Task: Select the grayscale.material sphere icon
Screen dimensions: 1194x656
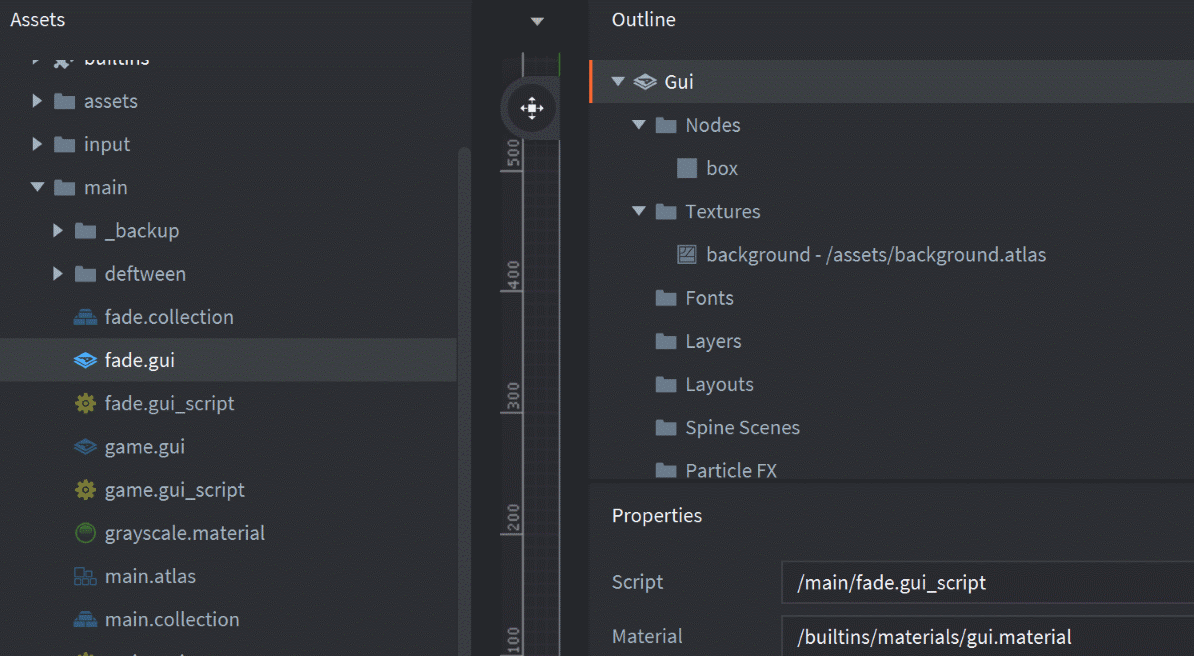Action: click(85, 533)
